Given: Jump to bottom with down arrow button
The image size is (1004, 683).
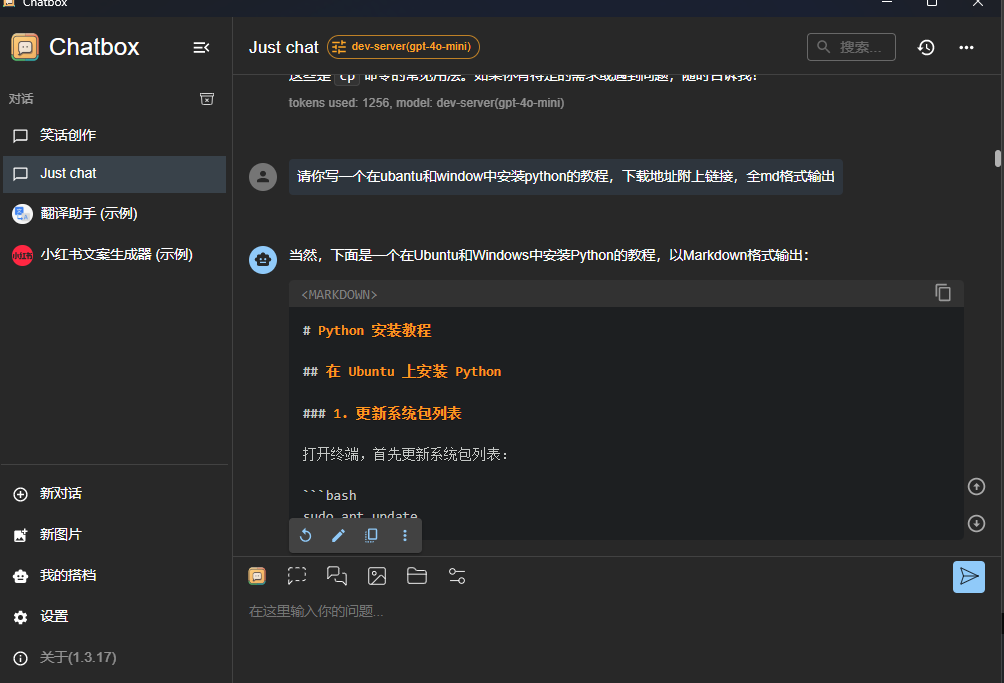Looking at the screenshot, I should tap(976, 524).
